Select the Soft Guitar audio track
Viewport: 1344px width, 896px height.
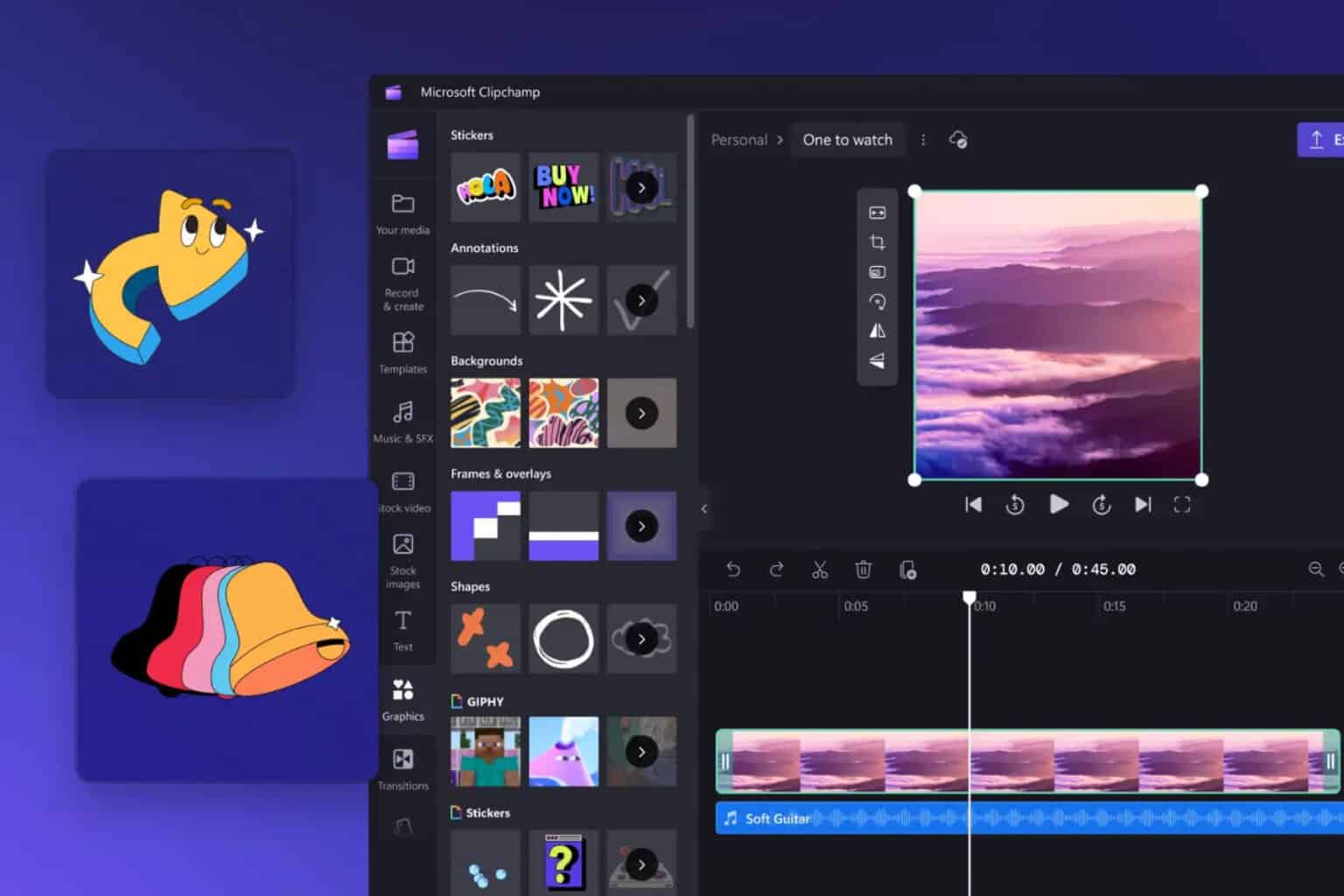pos(1030,819)
